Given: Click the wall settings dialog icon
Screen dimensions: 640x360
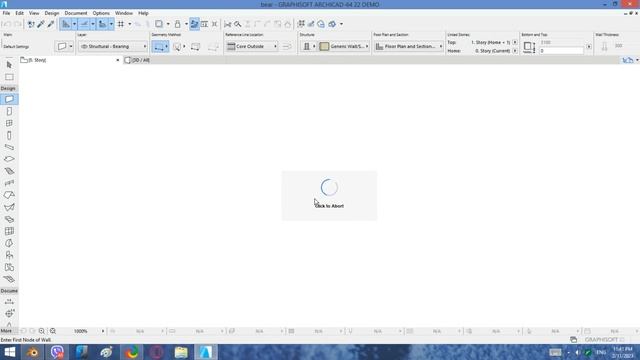Looking at the screenshot, I should [x=62, y=47].
